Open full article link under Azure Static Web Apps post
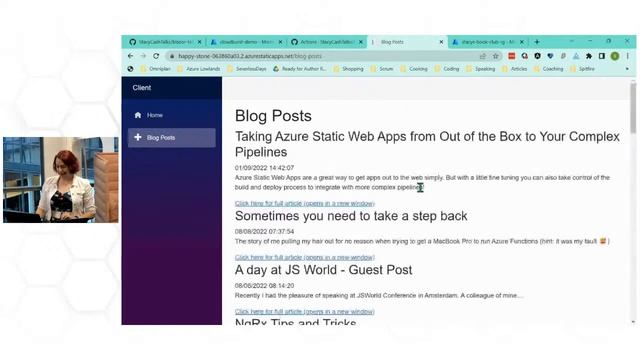This screenshot has width=640, height=360. [304, 203]
